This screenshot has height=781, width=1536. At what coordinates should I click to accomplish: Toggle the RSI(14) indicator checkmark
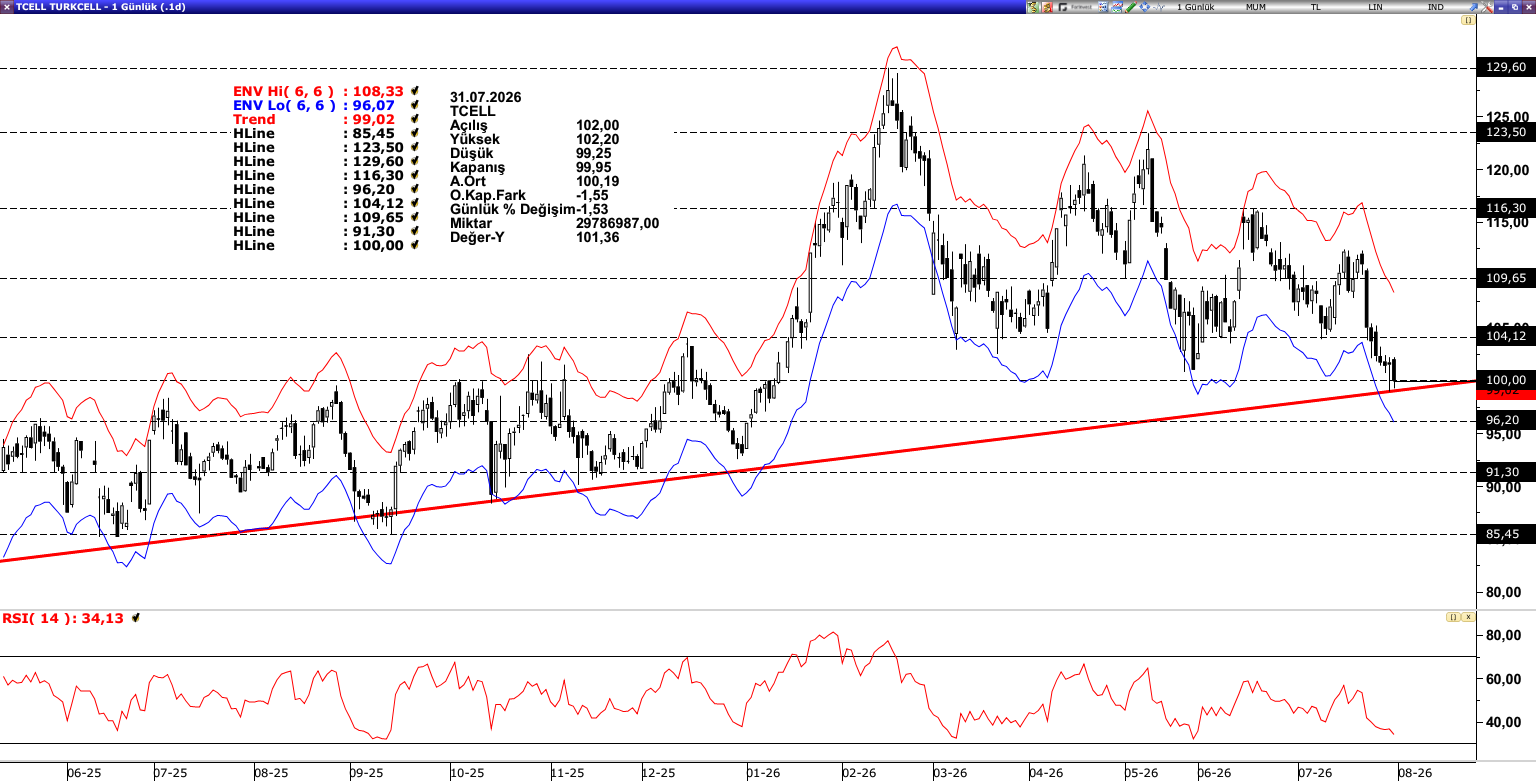point(134,618)
